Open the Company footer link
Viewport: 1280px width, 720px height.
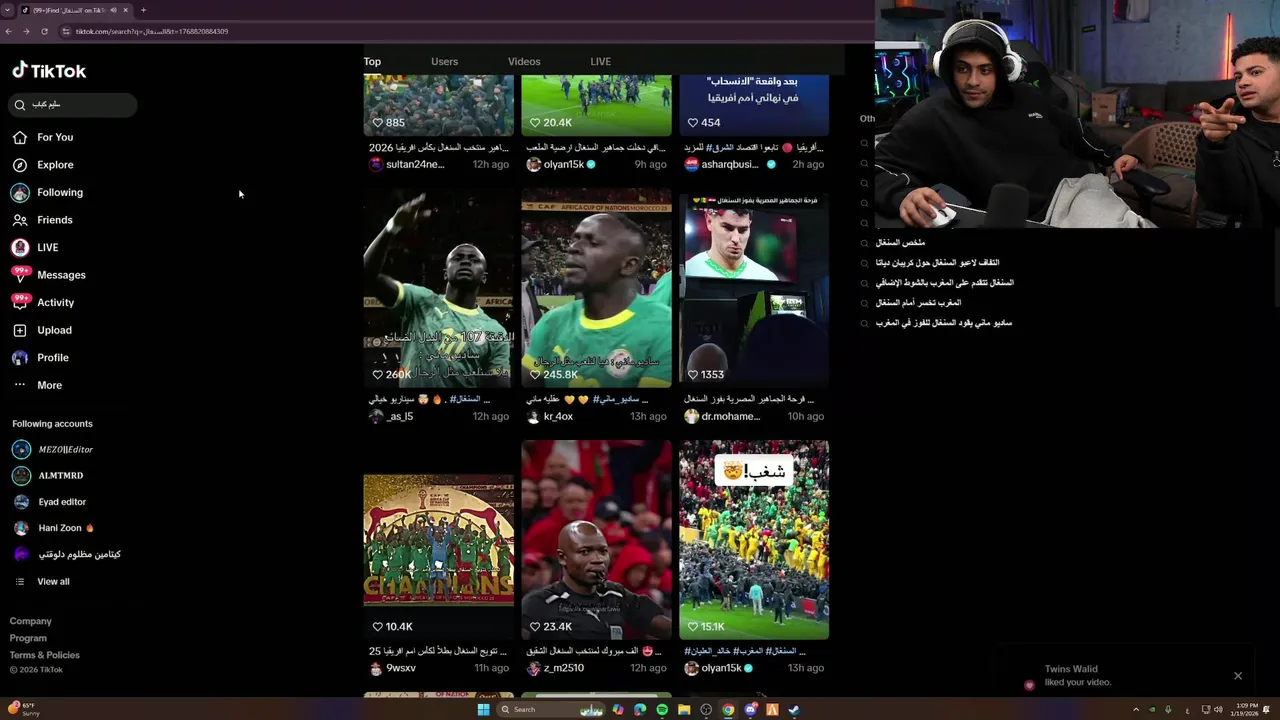[31, 621]
